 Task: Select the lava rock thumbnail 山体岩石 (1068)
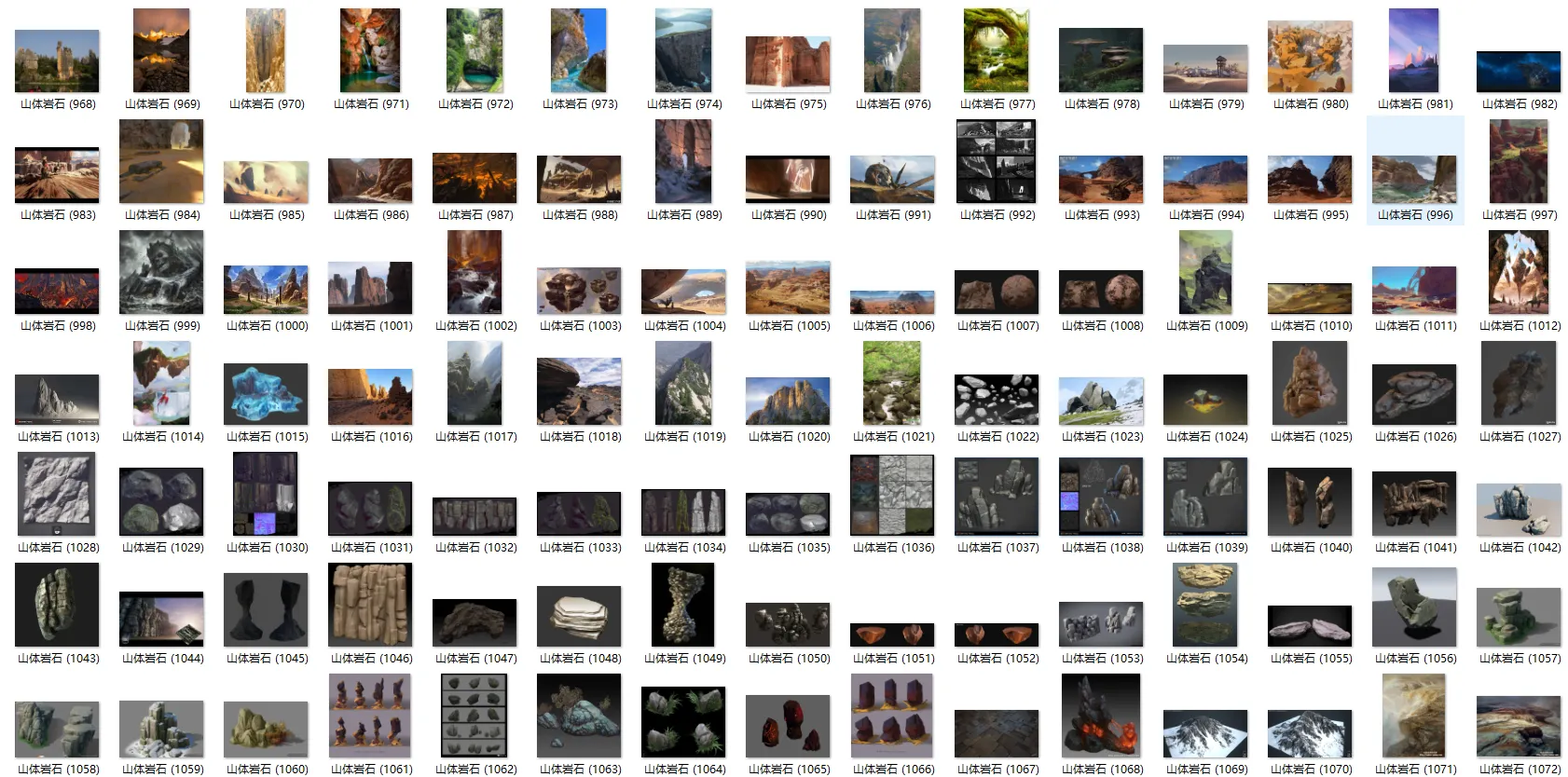[x=1101, y=716]
